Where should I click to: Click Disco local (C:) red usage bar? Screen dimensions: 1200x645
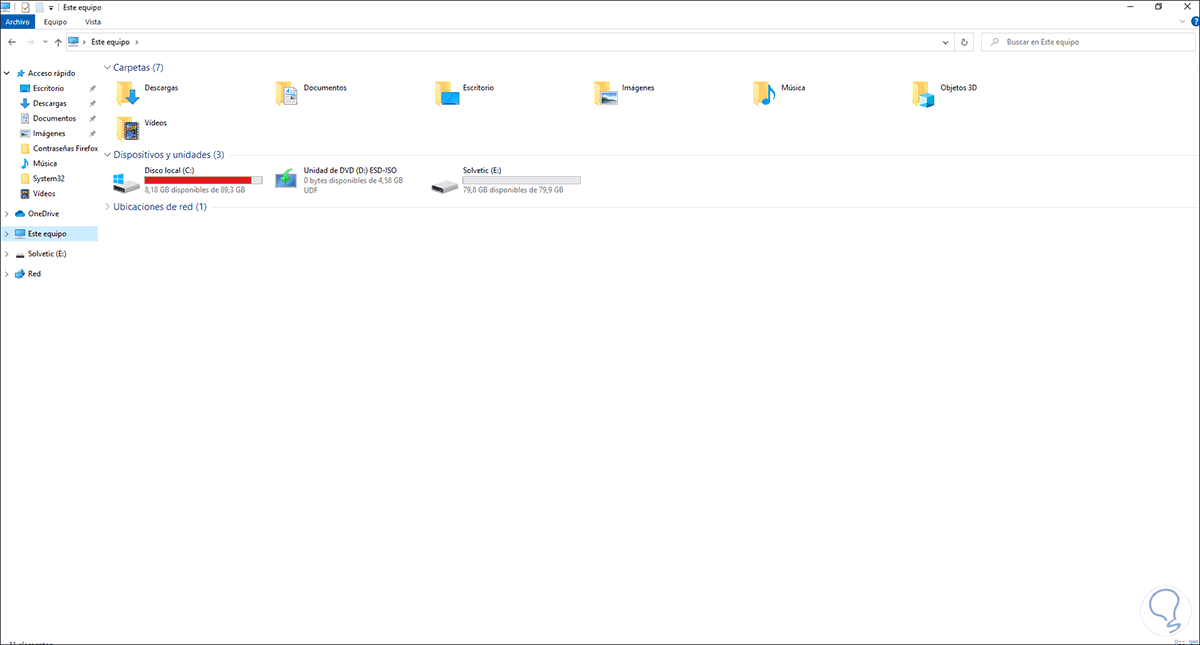coord(203,180)
